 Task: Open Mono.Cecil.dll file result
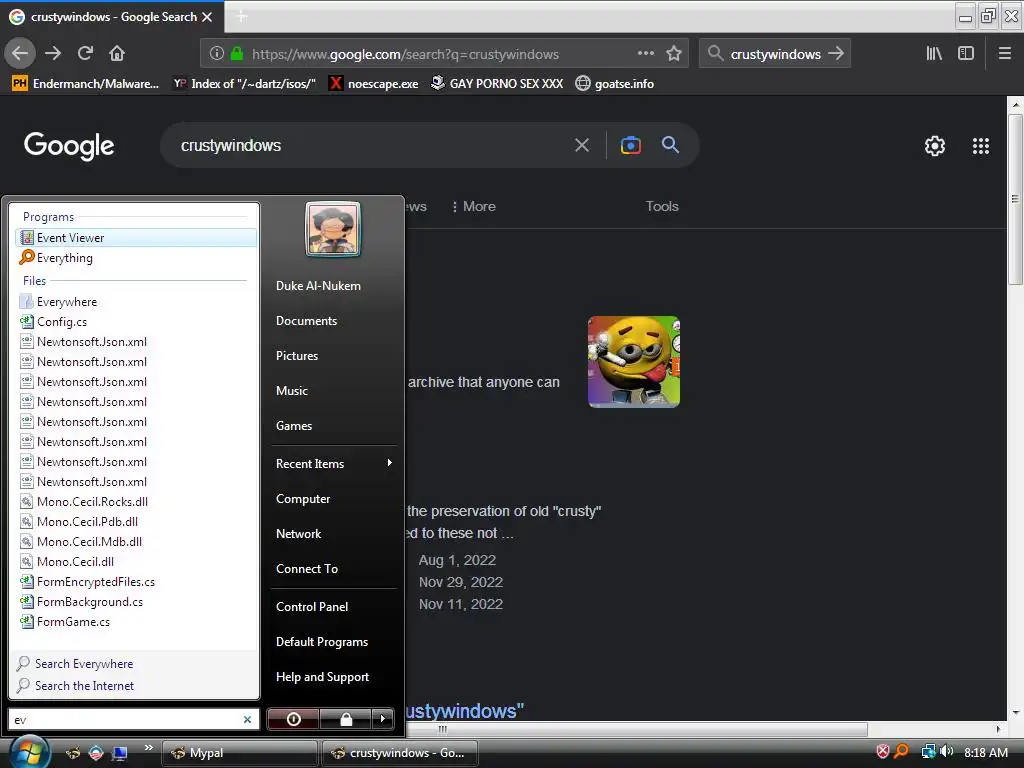(x=136, y=562)
